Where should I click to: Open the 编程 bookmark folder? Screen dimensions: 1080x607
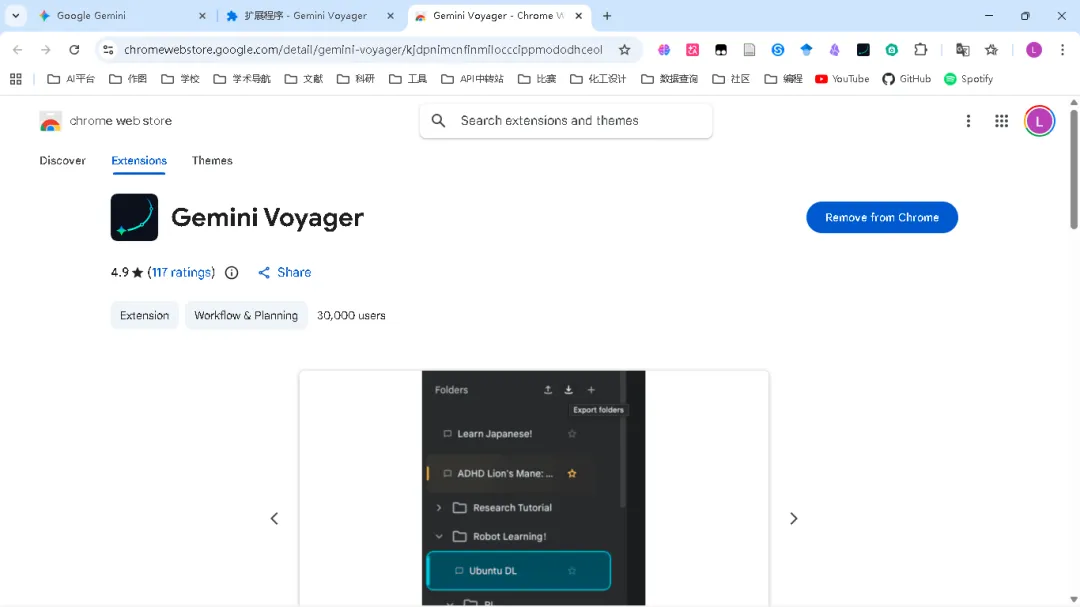[784, 79]
